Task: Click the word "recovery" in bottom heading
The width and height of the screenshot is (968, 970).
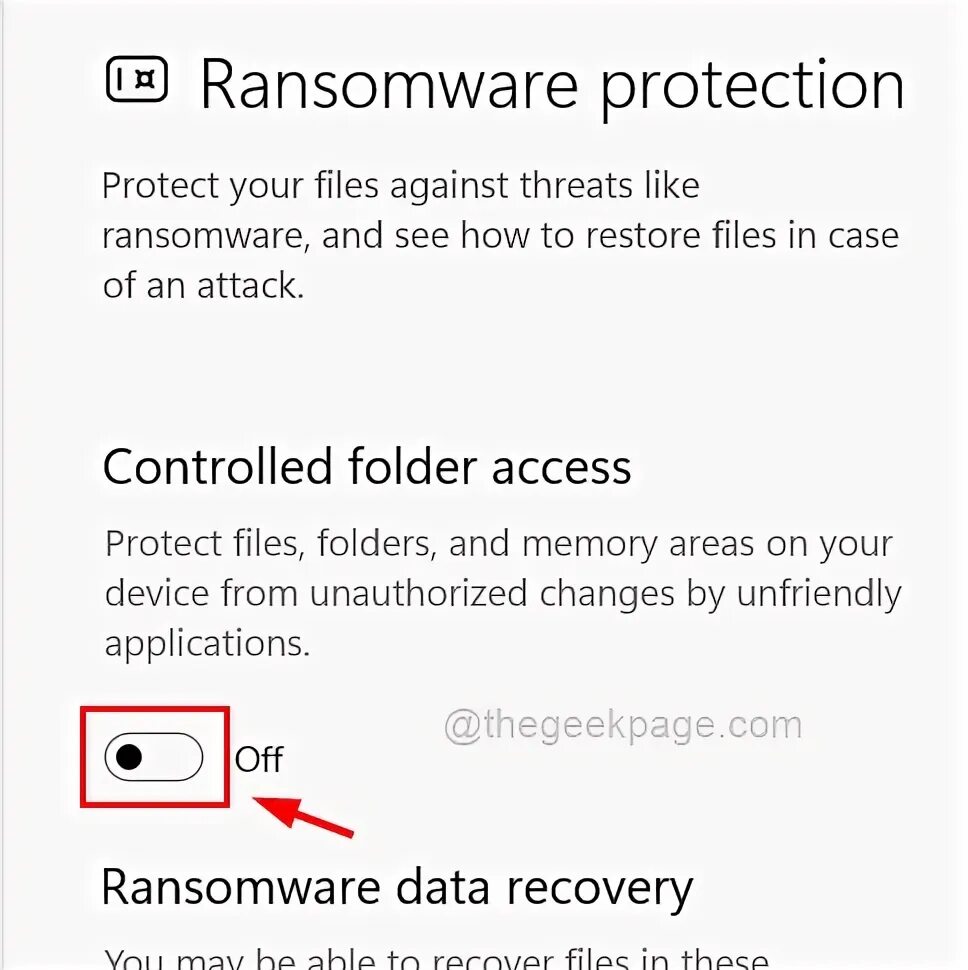Action: click(599, 891)
